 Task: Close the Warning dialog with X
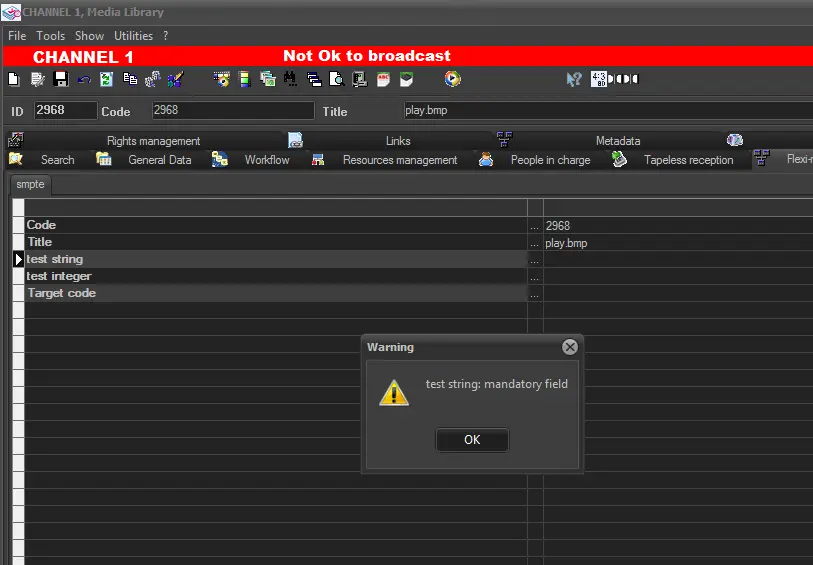click(569, 347)
